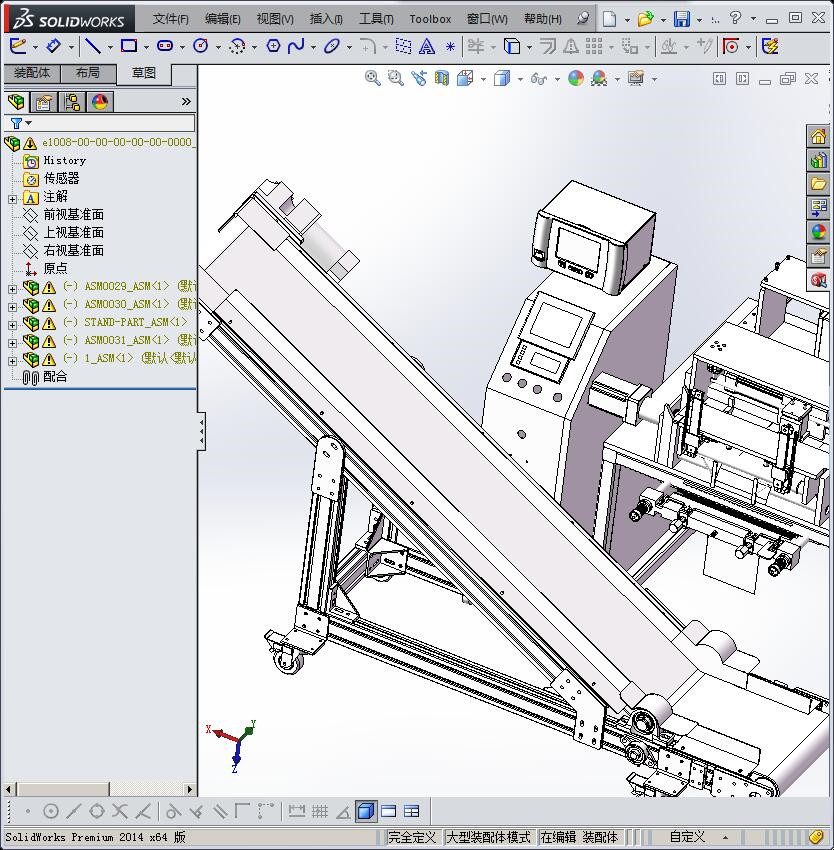Click the 自定义 status bar button

687,837
